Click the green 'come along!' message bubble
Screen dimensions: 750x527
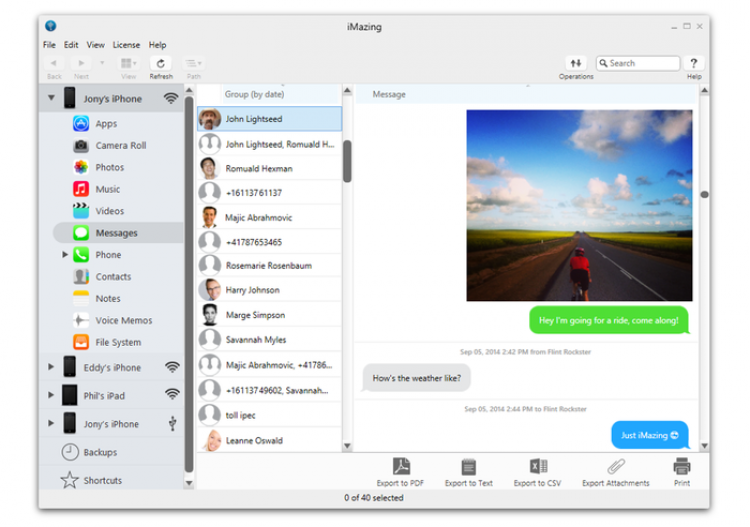click(x=609, y=320)
